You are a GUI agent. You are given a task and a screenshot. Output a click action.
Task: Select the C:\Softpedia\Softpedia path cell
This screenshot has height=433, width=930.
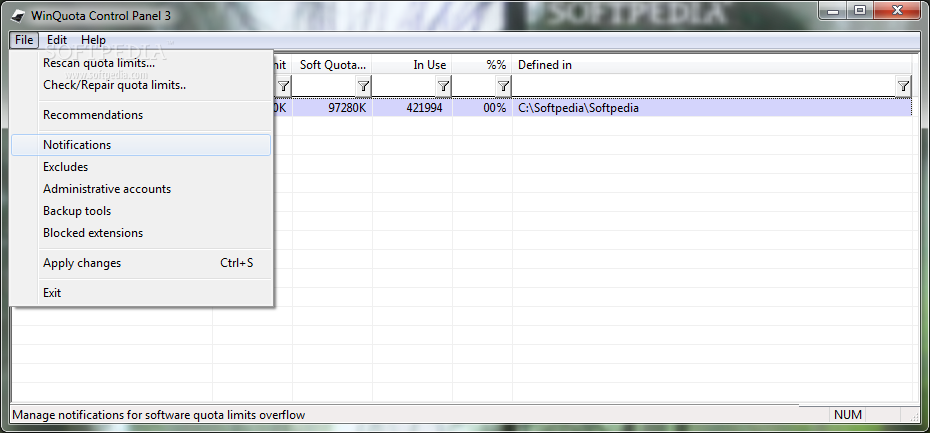pyautogui.click(x=712, y=109)
